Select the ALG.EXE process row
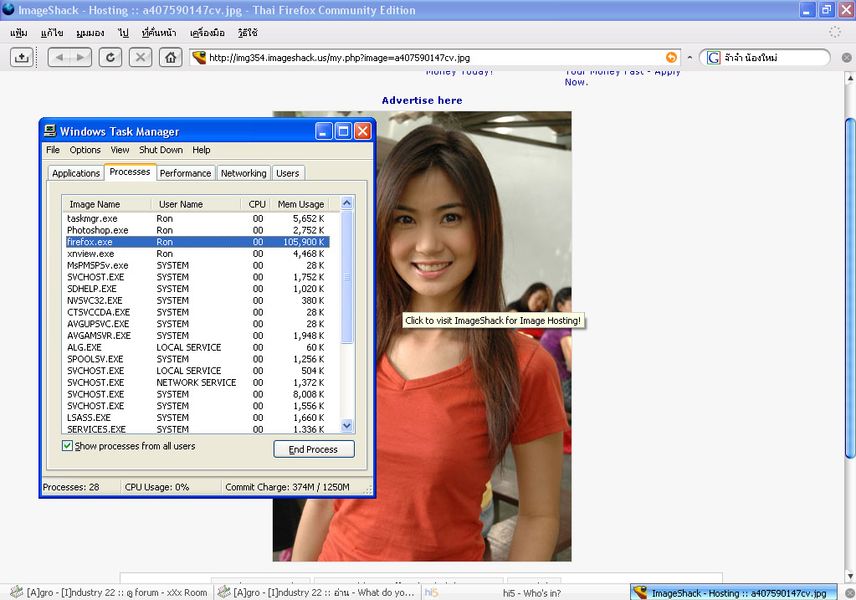The height and width of the screenshot is (600, 856). tap(197, 347)
